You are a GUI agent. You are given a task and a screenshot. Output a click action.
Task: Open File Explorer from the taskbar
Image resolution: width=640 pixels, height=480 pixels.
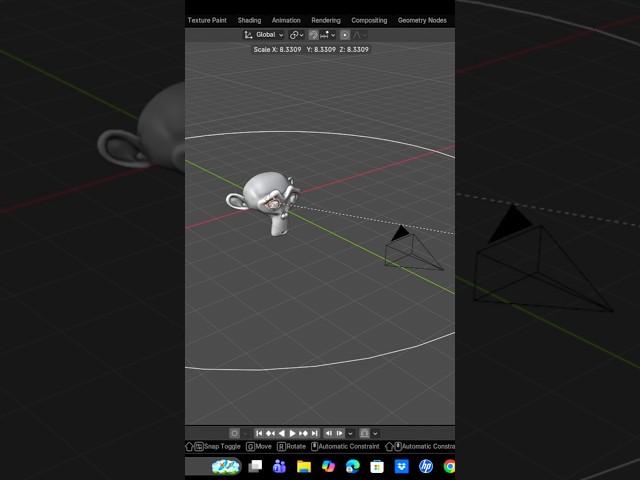tap(304, 466)
